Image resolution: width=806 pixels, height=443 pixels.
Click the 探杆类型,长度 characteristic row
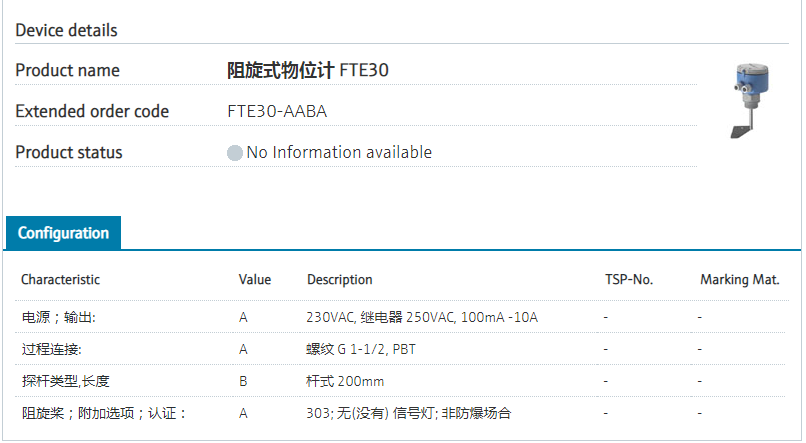tap(65, 381)
